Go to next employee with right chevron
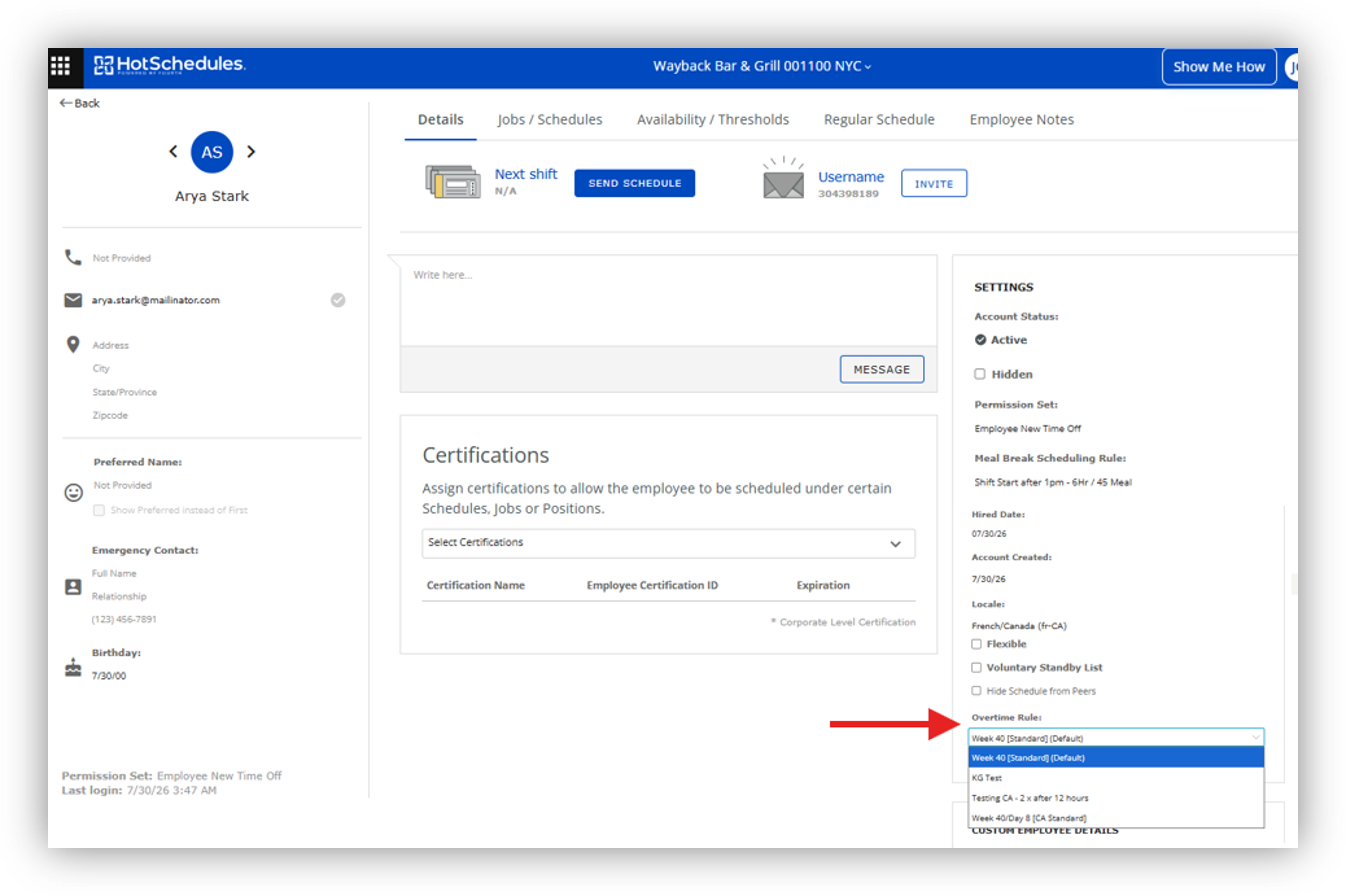 pos(251,152)
